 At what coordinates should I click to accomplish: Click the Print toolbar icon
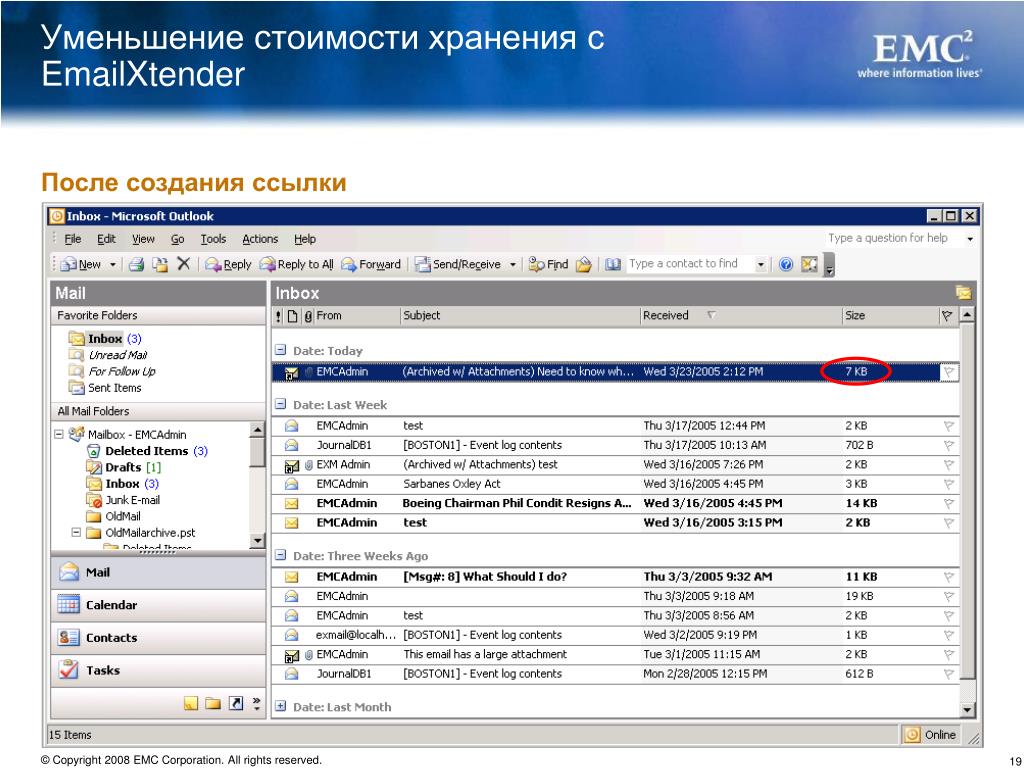(136, 264)
